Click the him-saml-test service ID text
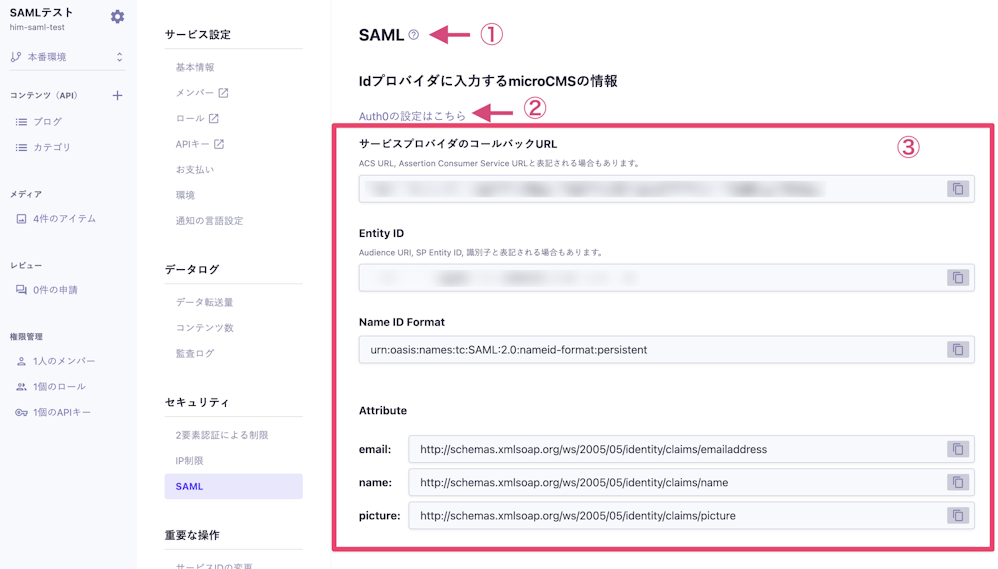Viewport: 998px width, 569px height. click(x=37, y=27)
